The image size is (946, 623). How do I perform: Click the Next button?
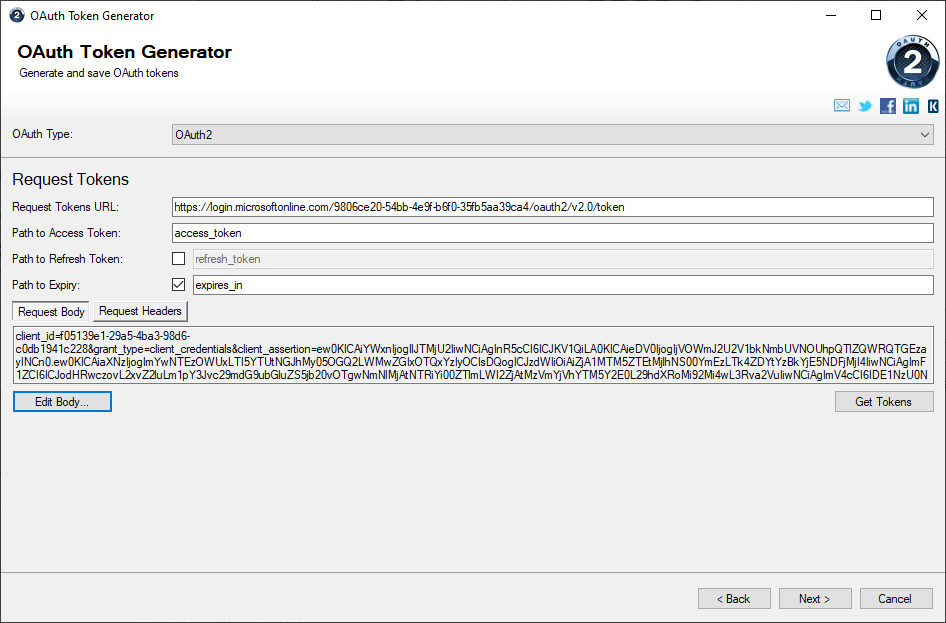[815, 598]
